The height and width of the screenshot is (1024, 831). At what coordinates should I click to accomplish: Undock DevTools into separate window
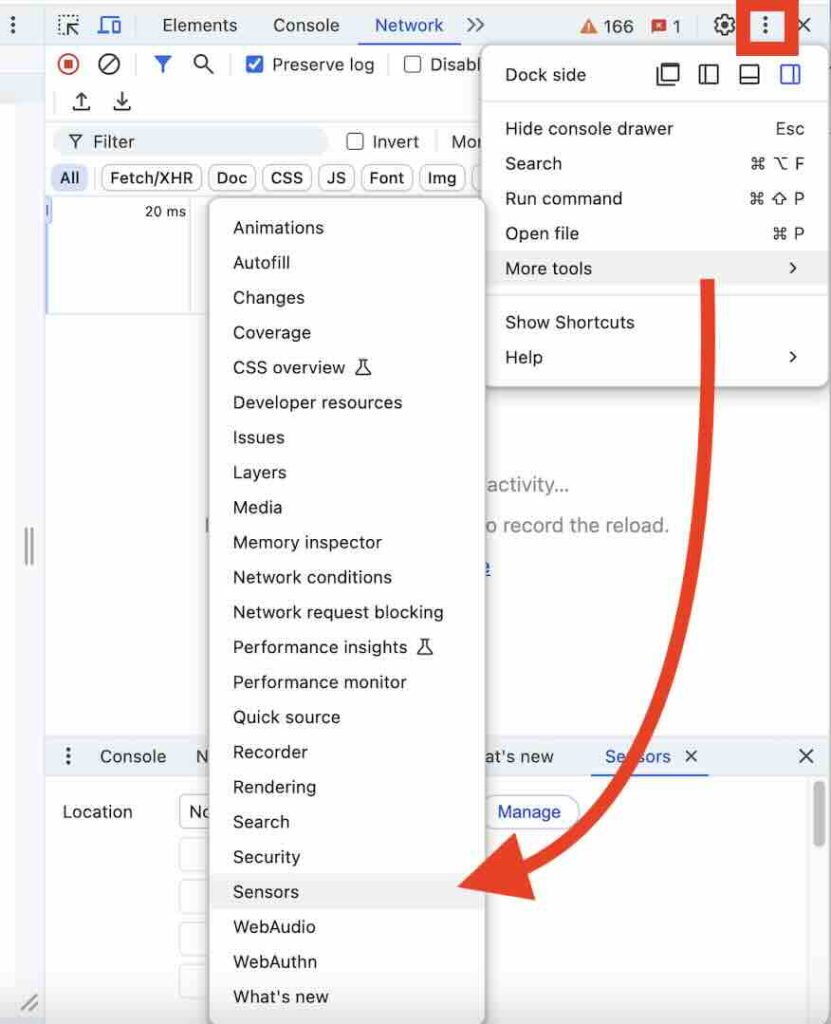point(667,74)
